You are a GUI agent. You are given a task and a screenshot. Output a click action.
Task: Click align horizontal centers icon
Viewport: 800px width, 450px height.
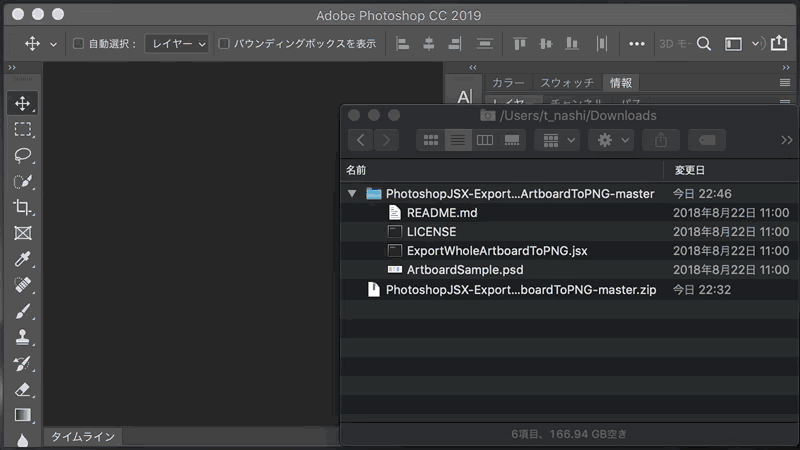pyautogui.click(x=429, y=44)
